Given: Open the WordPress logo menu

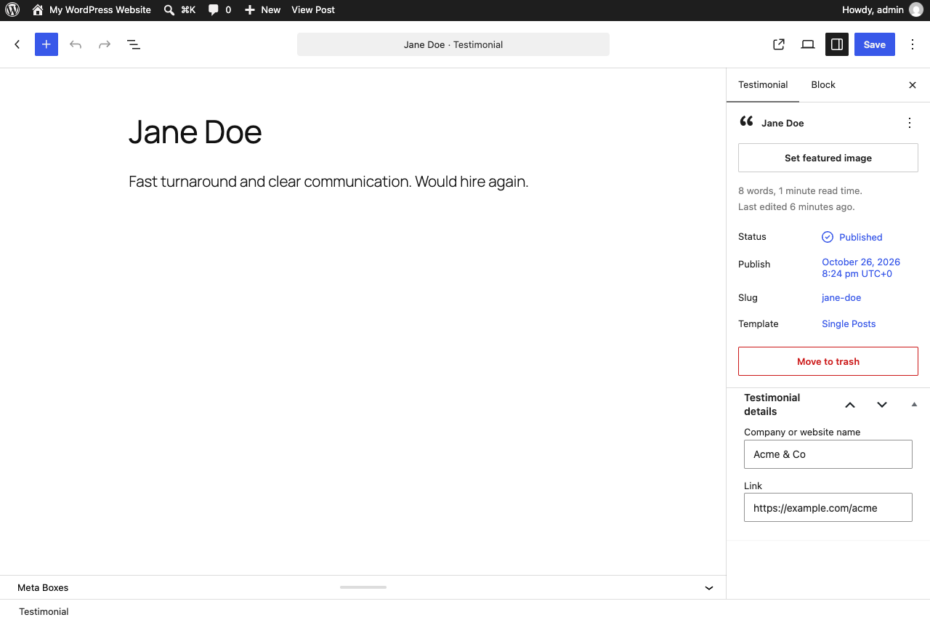Looking at the screenshot, I should (12, 9).
